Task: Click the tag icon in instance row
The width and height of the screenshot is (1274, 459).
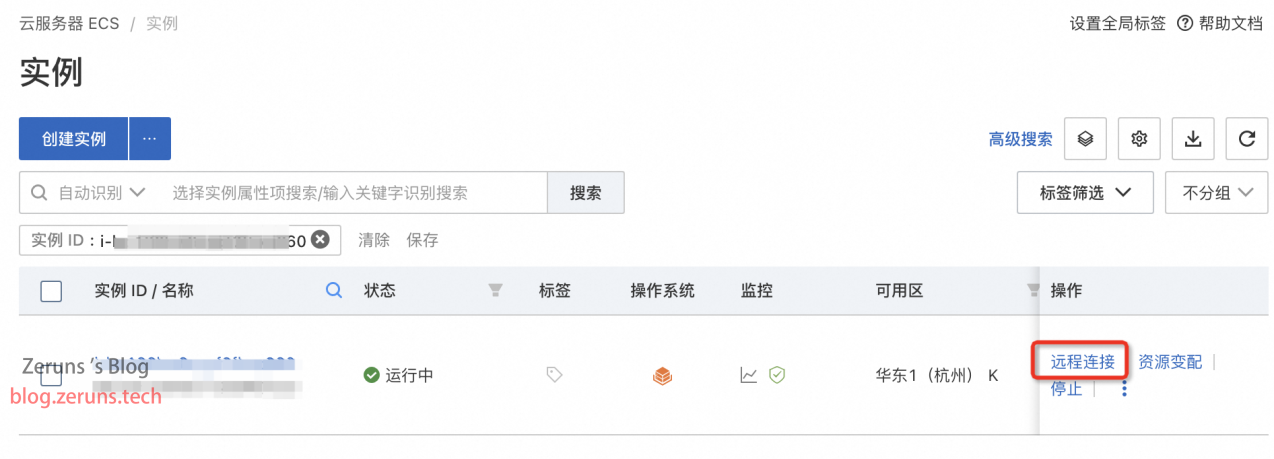Action: [x=554, y=375]
